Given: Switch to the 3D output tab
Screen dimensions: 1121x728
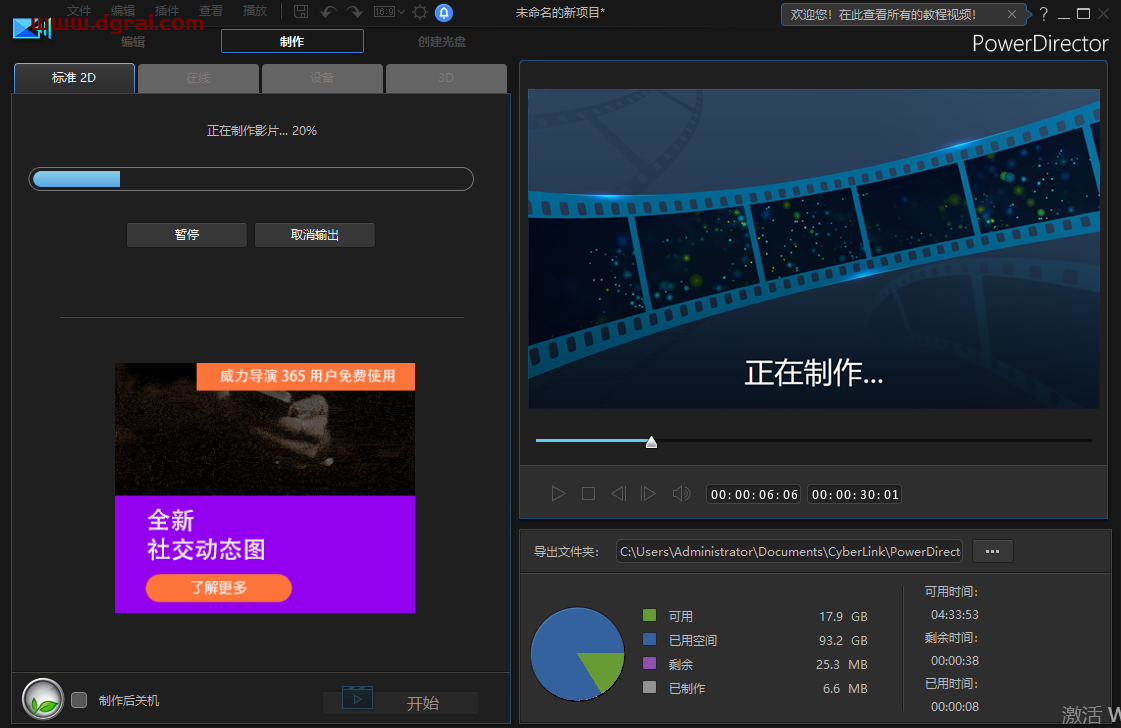Looking at the screenshot, I should (446, 78).
